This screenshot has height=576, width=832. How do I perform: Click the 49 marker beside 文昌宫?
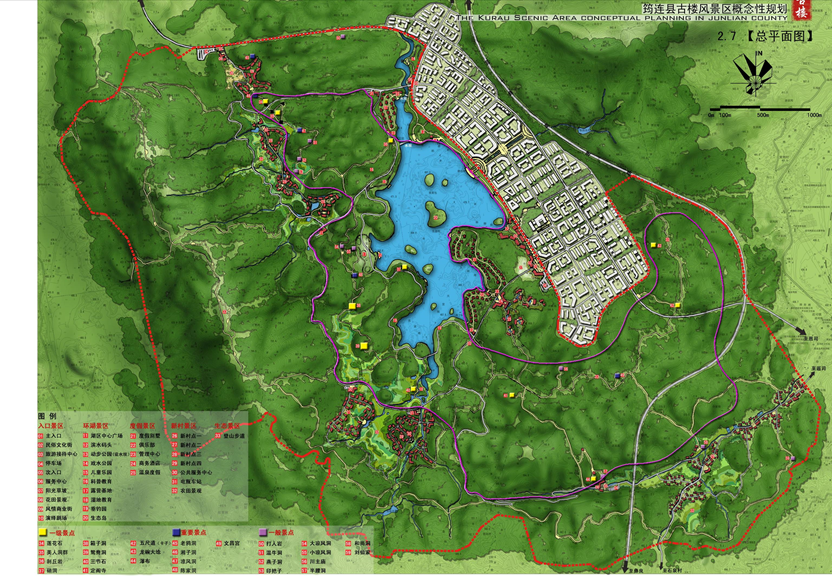click(217, 544)
